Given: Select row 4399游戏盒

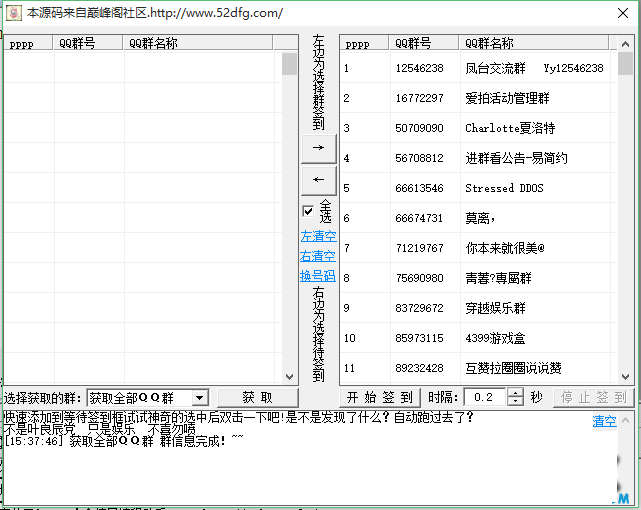Looking at the screenshot, I should click(479, 338).
